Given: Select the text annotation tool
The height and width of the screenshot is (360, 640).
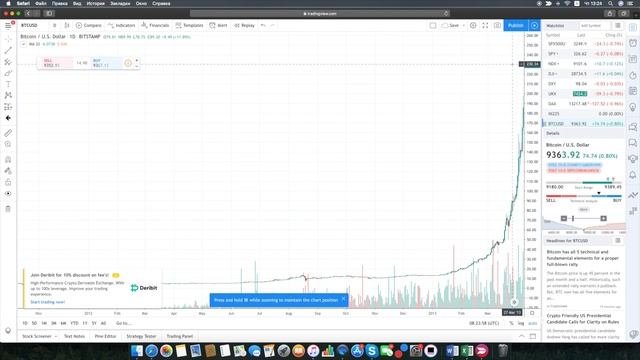Looking at the screenshot, I should [8, 84].
